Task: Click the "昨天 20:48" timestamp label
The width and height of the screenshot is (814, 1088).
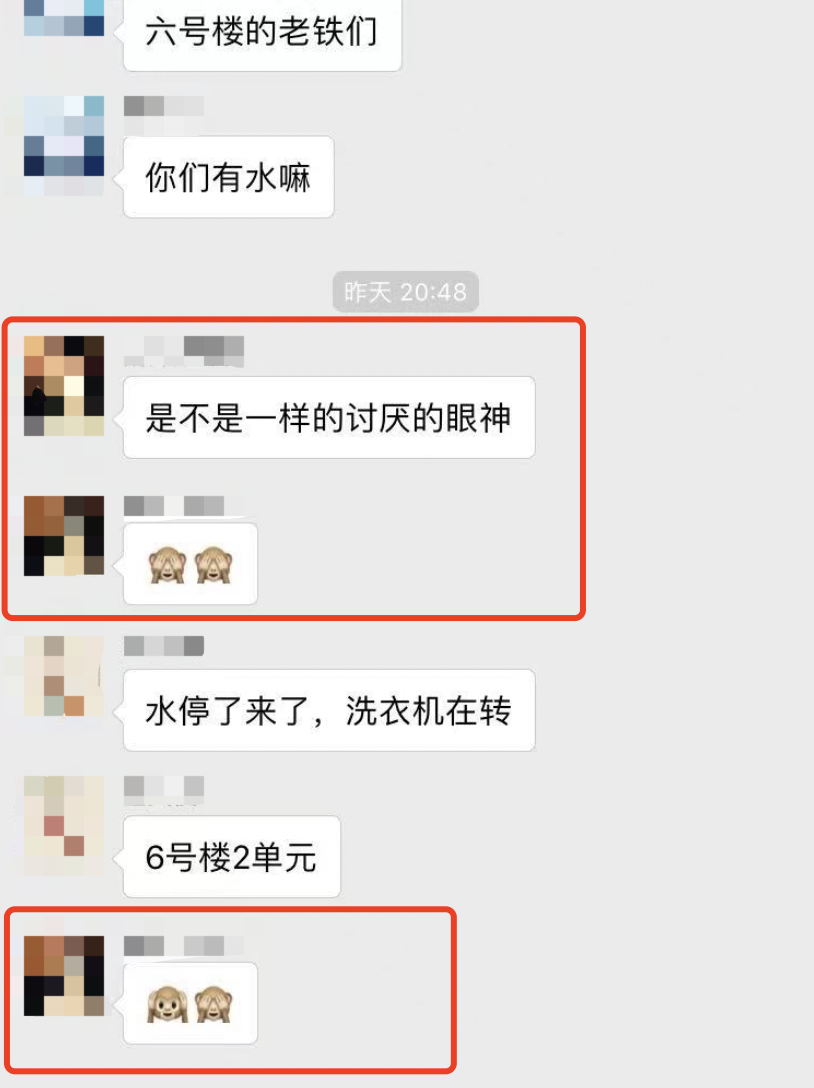Action: pos(405,291)
